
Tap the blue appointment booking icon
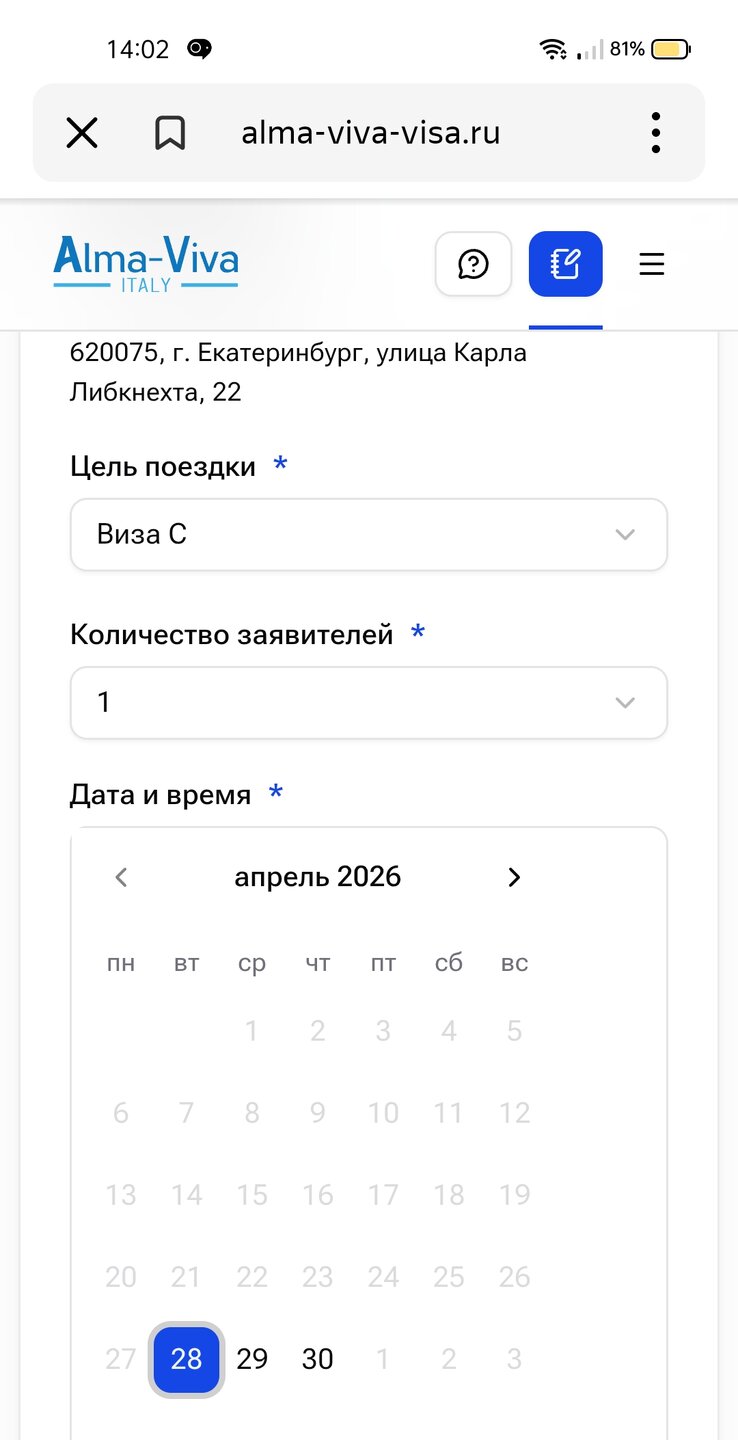click(x=565, y=264)
